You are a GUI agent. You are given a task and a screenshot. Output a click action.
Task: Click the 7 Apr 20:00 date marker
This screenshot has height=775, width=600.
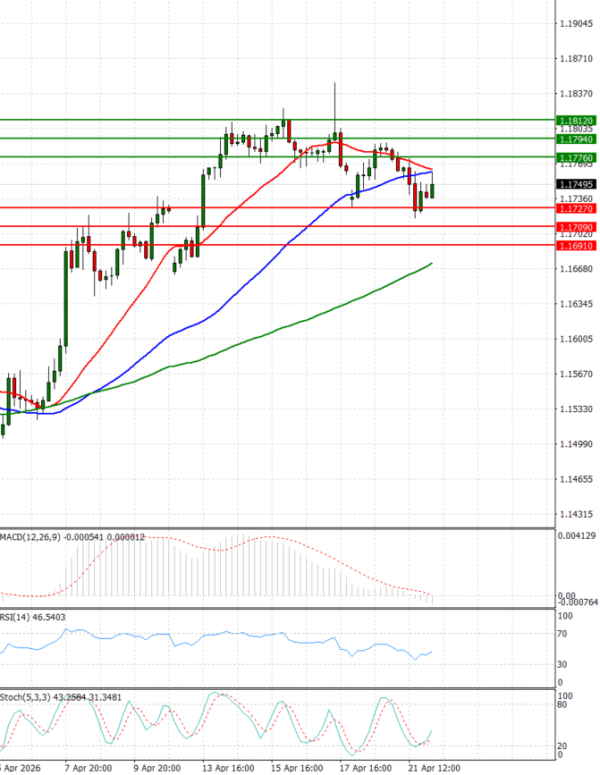coord(89,768)
